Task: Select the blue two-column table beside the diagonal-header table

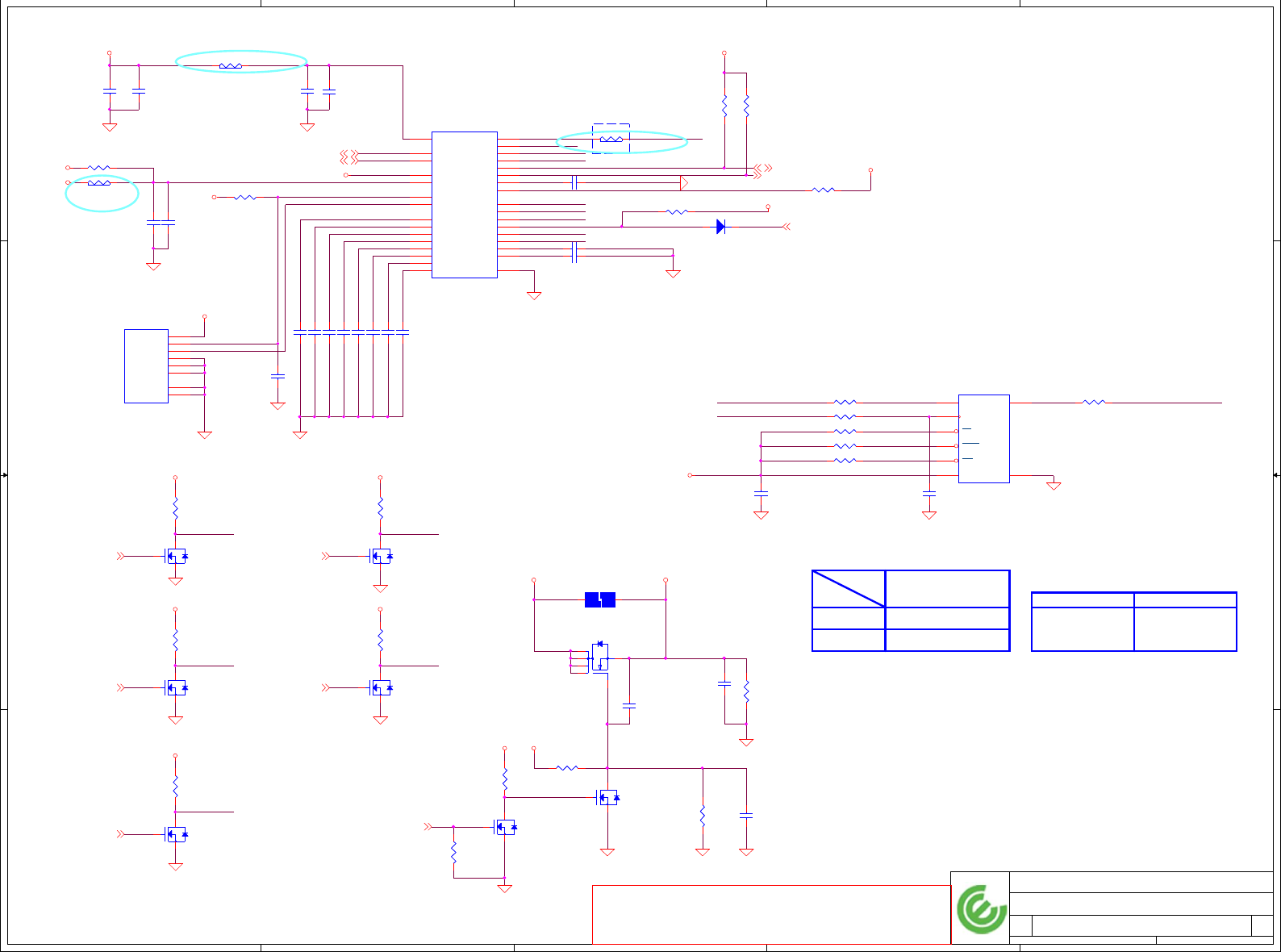Action: pyautogui.click(x=1134, y=622)
